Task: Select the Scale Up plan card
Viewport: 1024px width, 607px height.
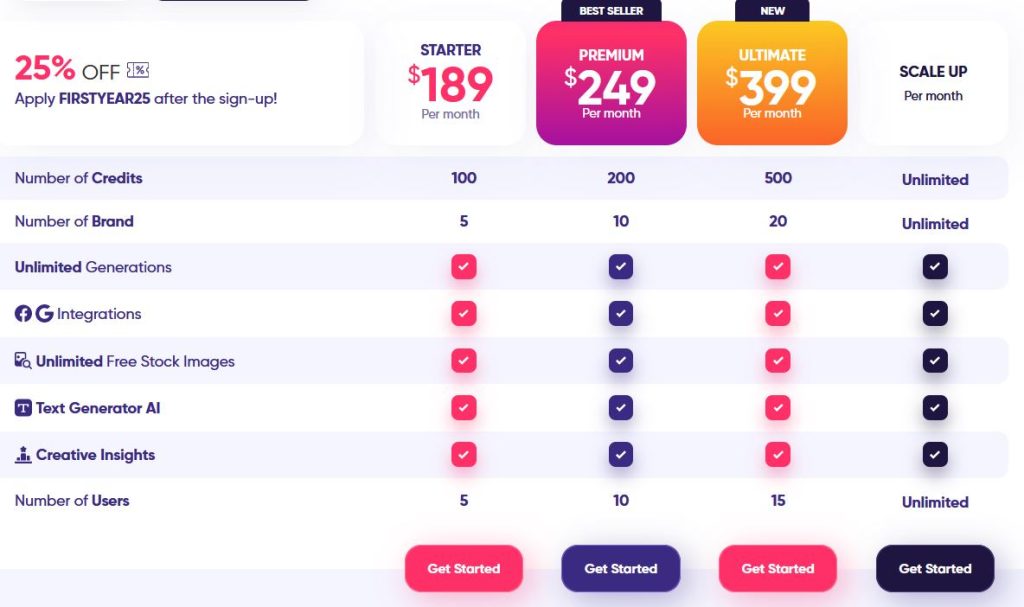Action: point(933,83)
